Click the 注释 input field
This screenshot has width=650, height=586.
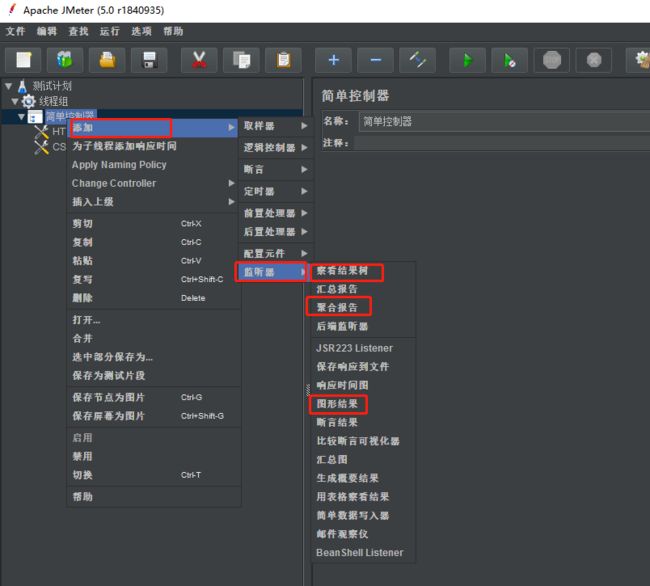point(502,143)
